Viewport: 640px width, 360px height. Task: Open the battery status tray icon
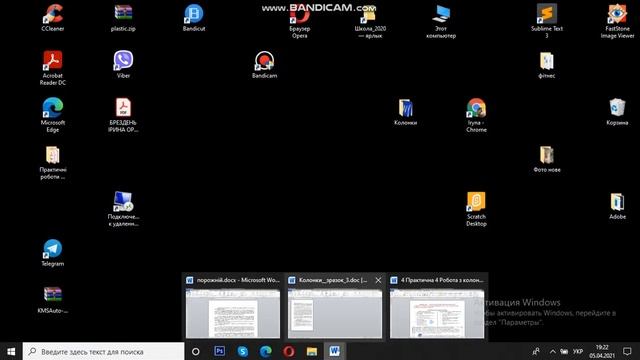point(564,351)
